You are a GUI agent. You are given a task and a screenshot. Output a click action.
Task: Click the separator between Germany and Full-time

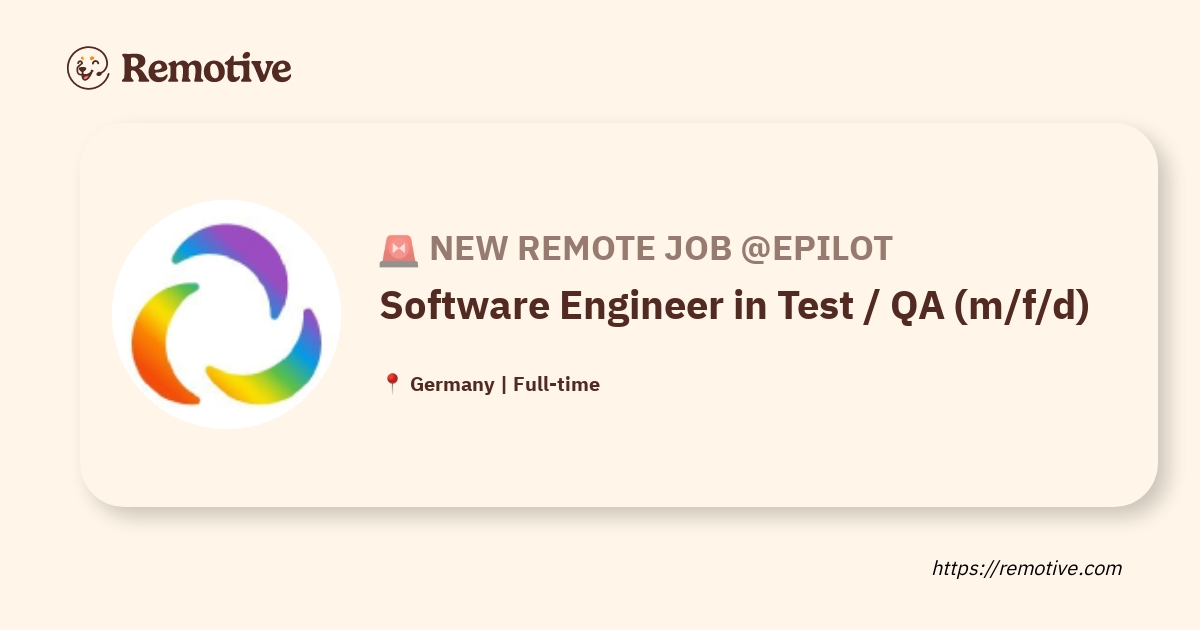[504, 384]
